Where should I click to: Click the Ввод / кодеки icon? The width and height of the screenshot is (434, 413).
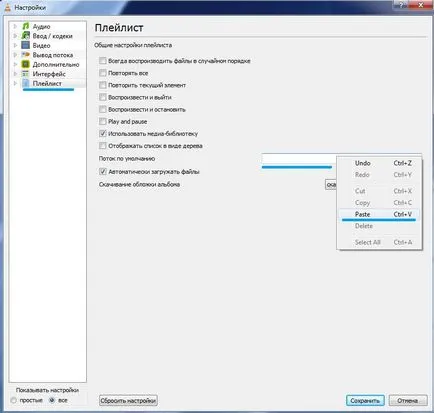click(26, 35)
